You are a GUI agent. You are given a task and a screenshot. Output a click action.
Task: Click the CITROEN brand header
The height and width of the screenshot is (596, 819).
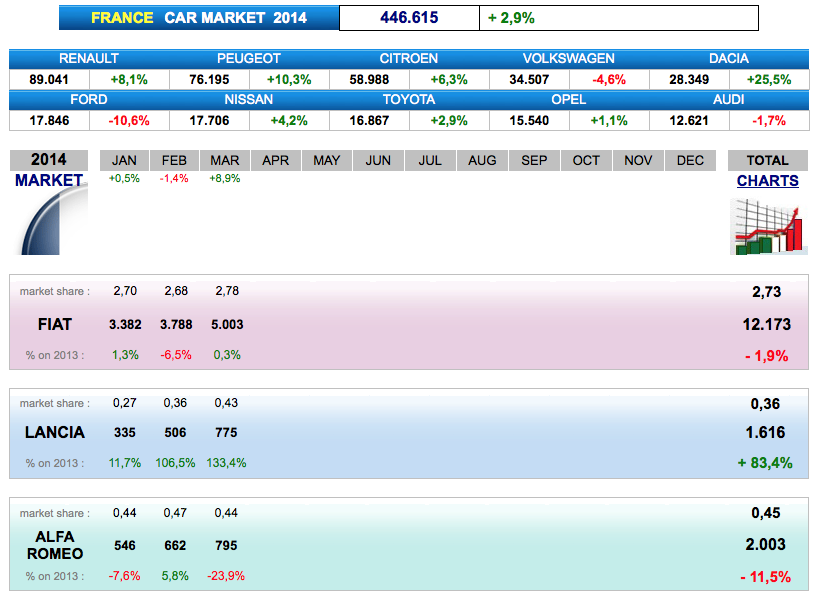(408, 59)
